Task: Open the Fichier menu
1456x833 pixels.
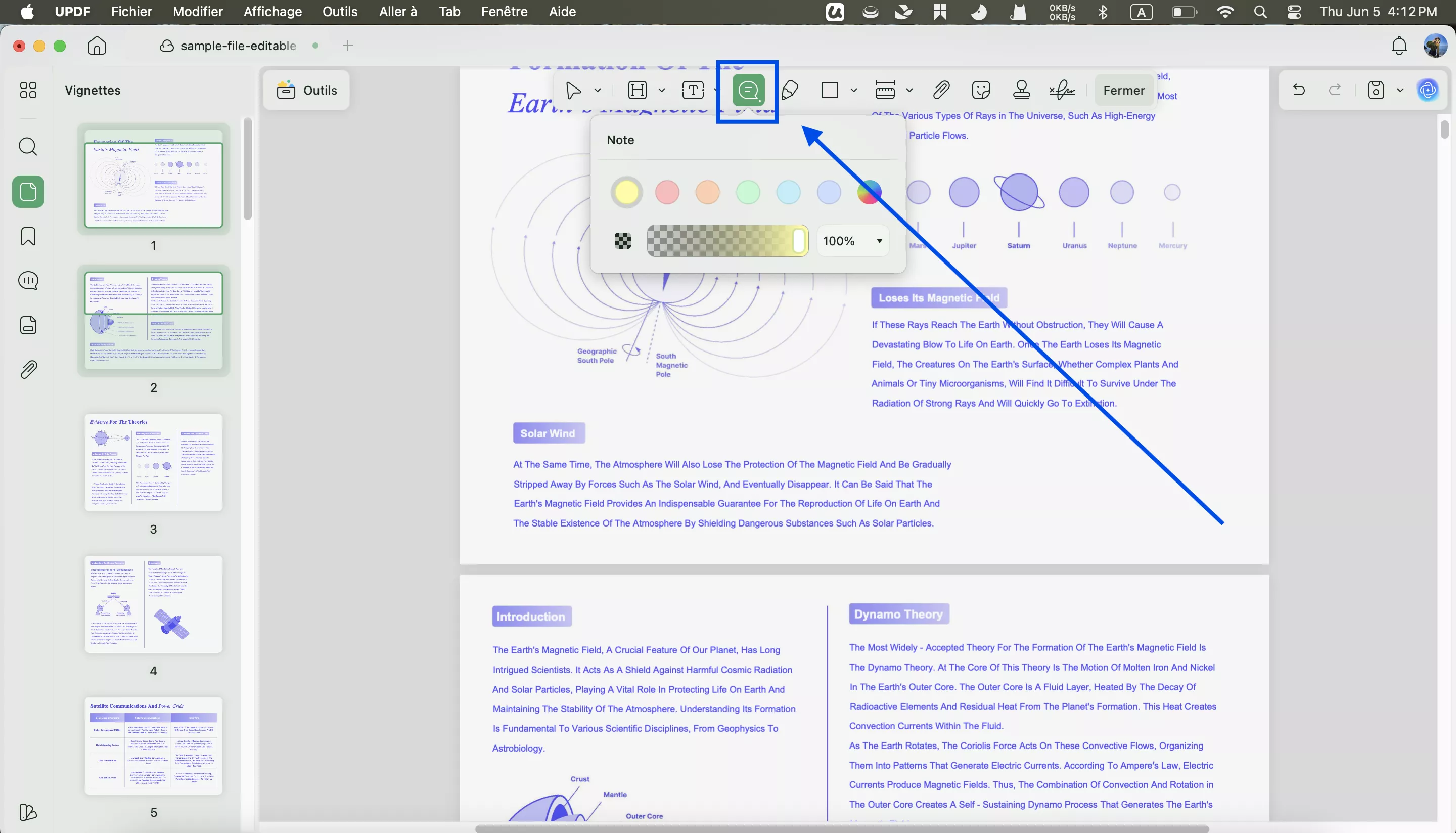Action: (x=131, y=12)
